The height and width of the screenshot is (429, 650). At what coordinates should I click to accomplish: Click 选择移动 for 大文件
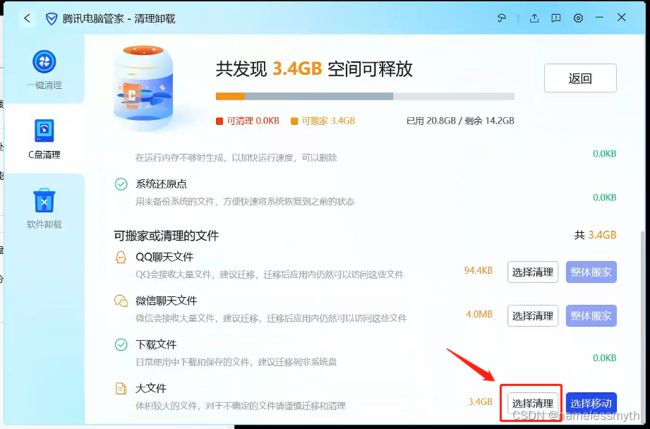coord(591,403)
